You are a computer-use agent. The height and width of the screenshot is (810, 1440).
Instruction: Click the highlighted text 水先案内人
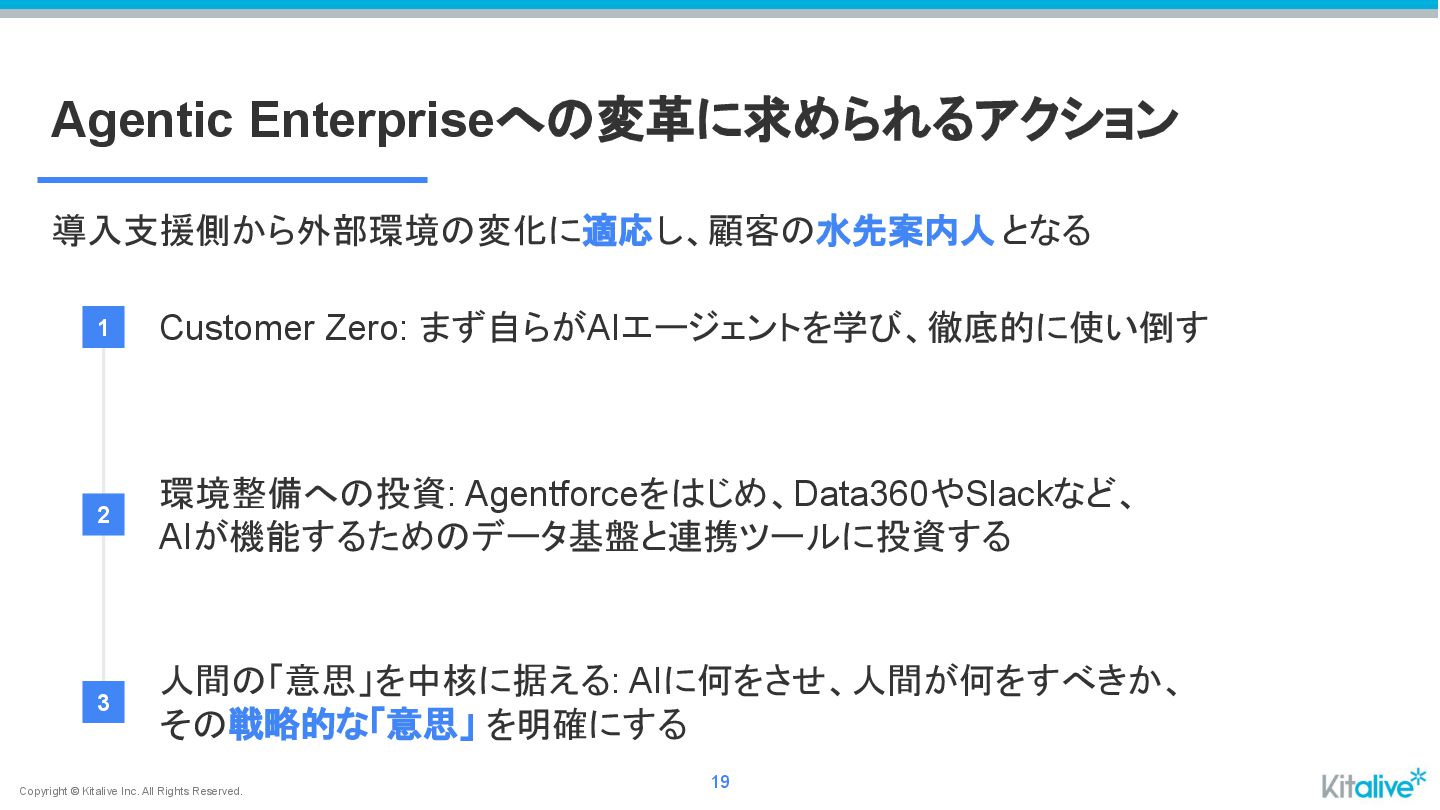904,231
